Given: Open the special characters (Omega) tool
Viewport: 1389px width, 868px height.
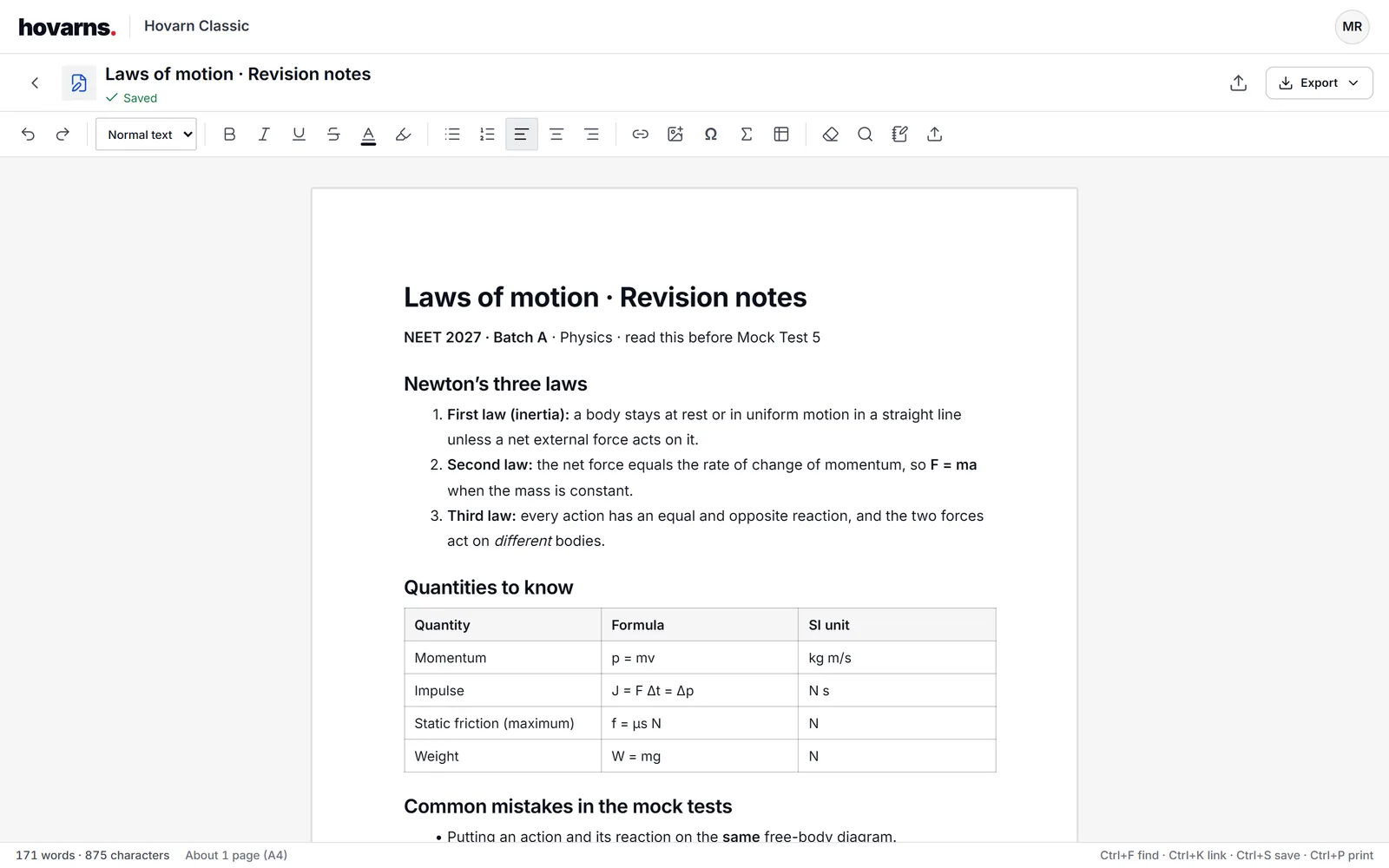Looking at the screenshot, I should tap(711, 135).
